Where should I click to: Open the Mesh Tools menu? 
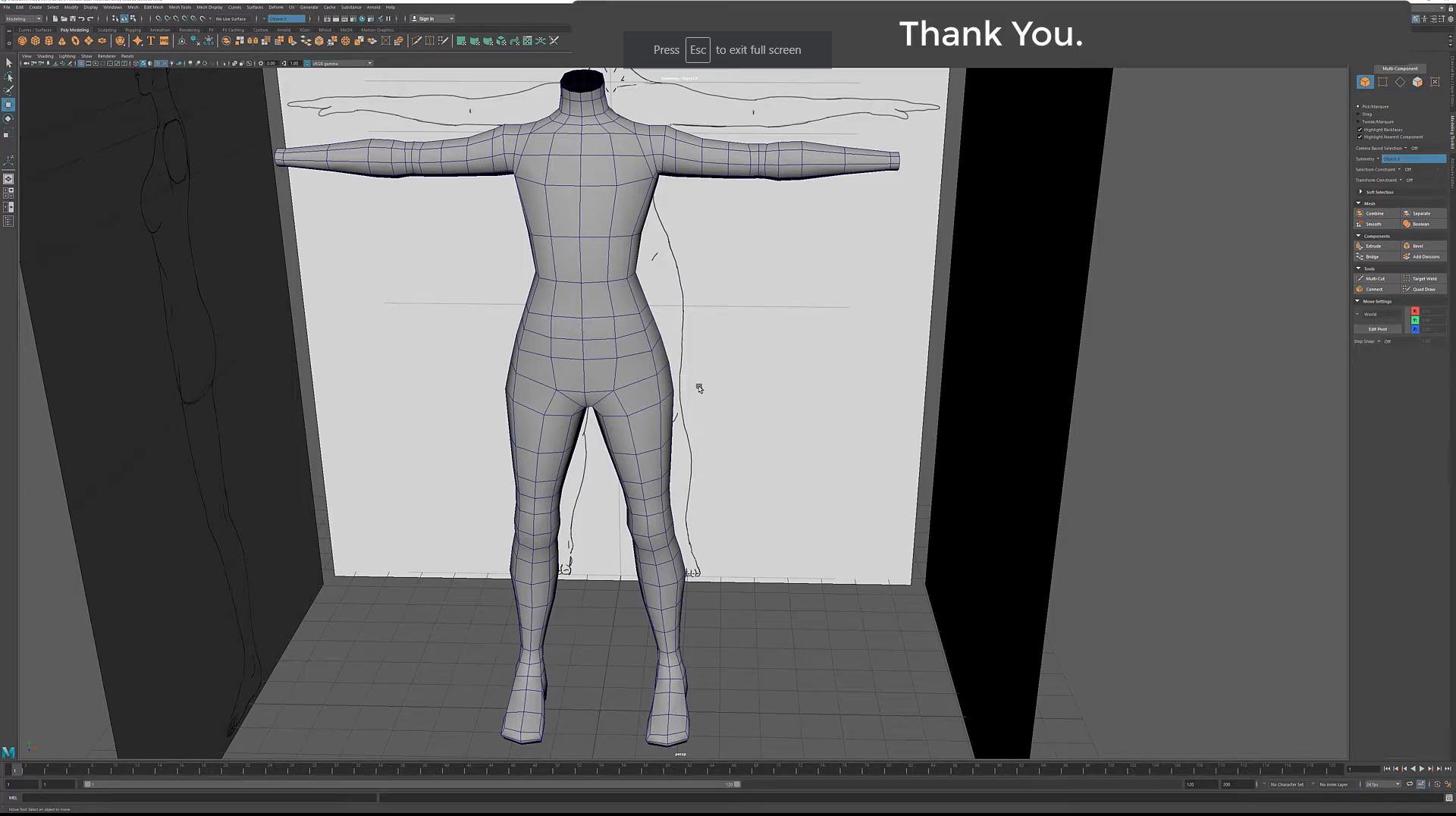(180, 7)
